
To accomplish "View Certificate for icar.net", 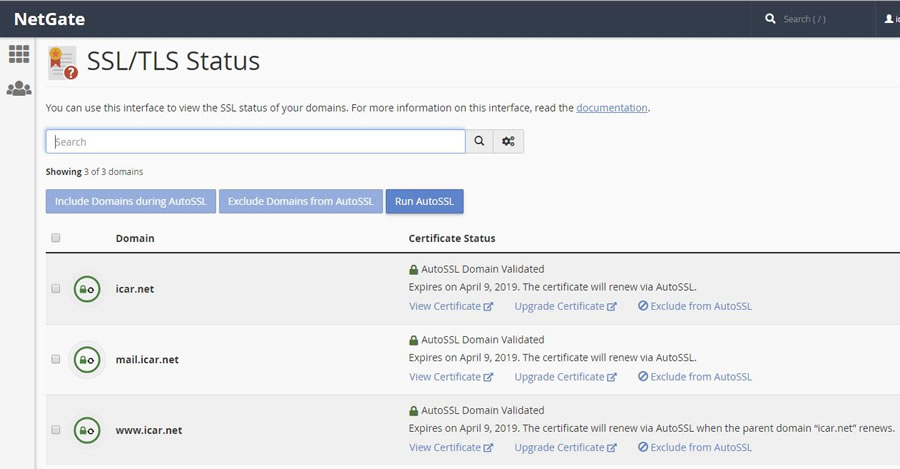I will coord(450,306).
